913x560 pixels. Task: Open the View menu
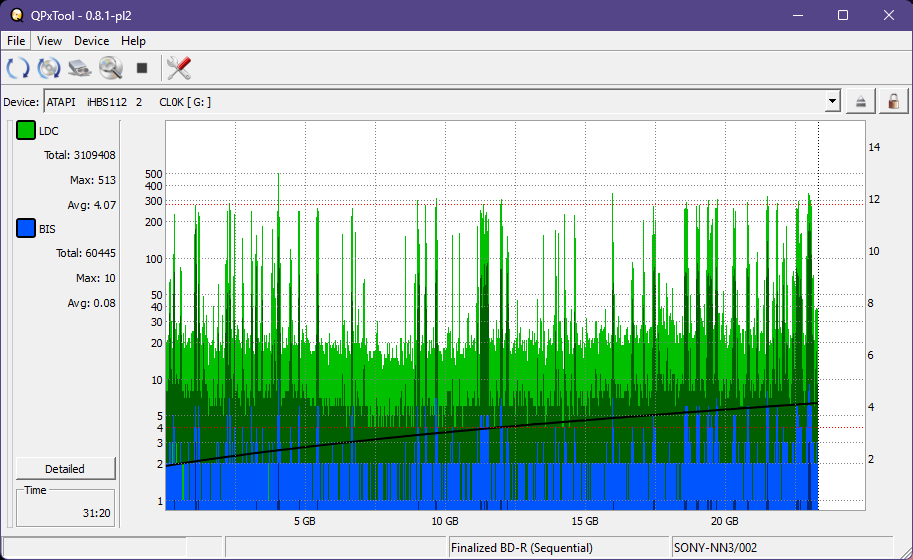(49, 41)
